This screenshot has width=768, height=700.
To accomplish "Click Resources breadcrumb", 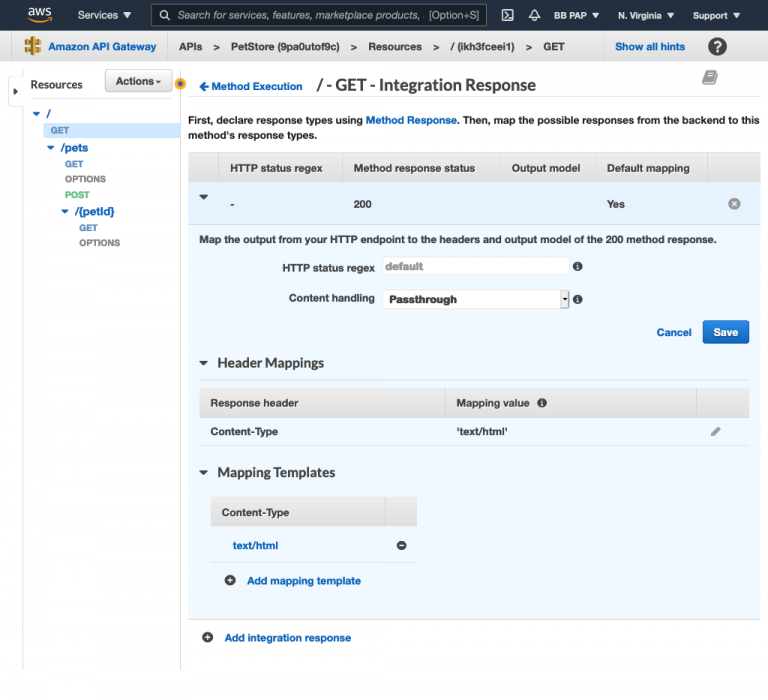I will (395, 47).
